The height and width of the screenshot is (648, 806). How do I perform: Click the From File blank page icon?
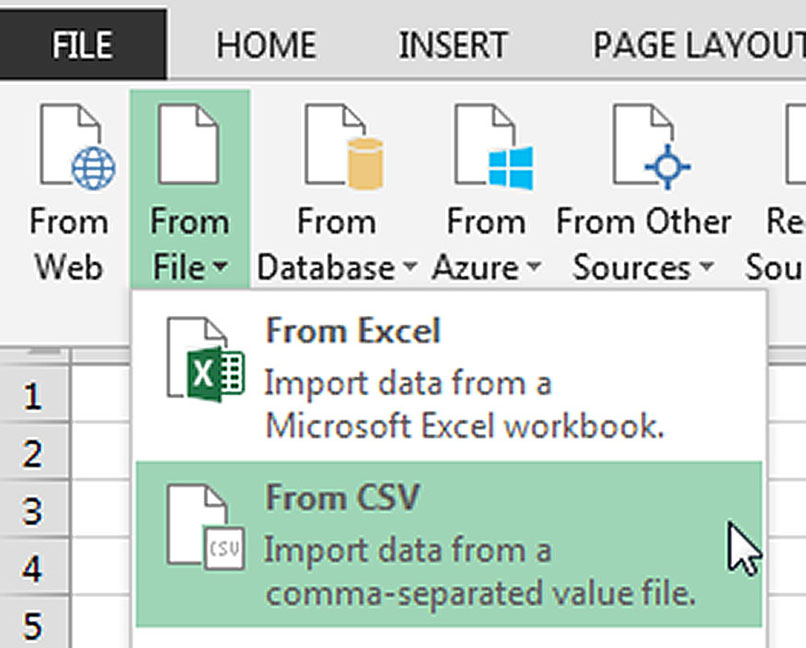point(189,144)
